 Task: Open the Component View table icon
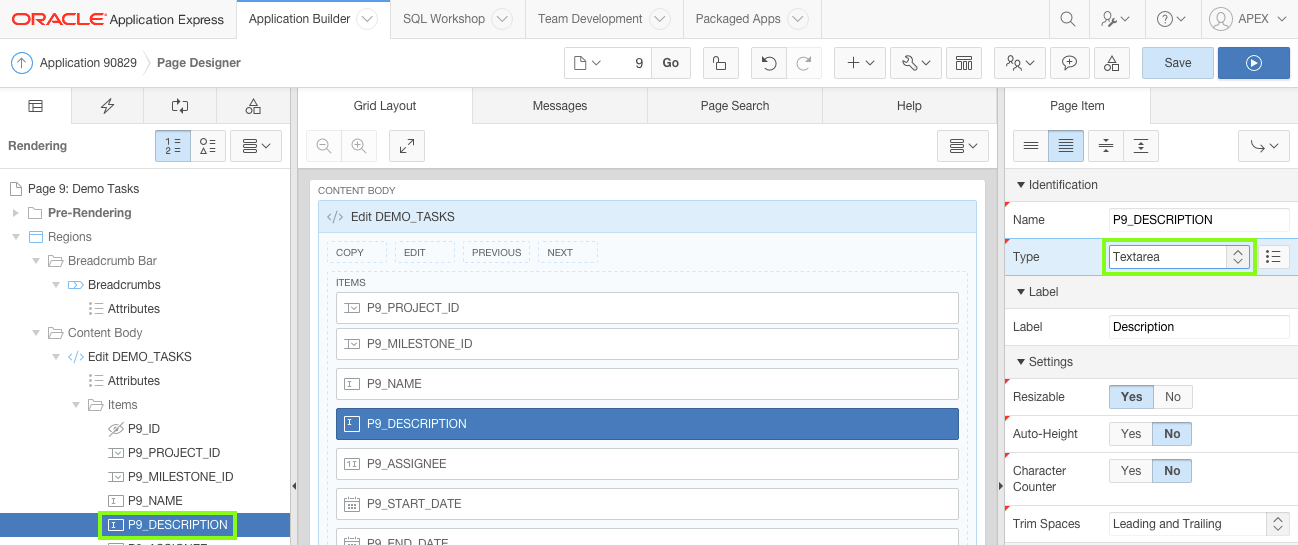coord(964,63)
